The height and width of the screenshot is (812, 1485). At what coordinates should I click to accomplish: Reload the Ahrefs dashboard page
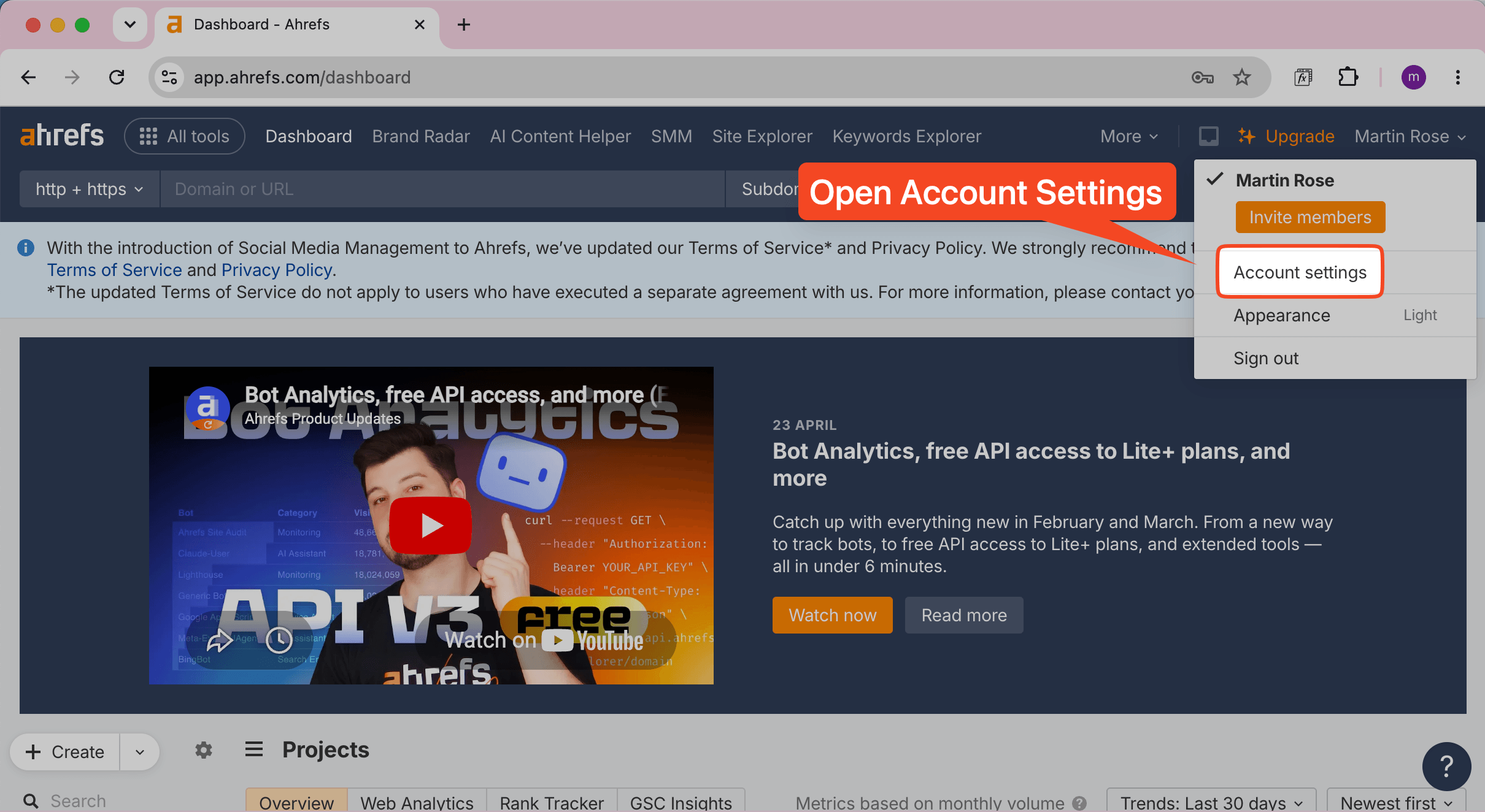coord(117,77)
